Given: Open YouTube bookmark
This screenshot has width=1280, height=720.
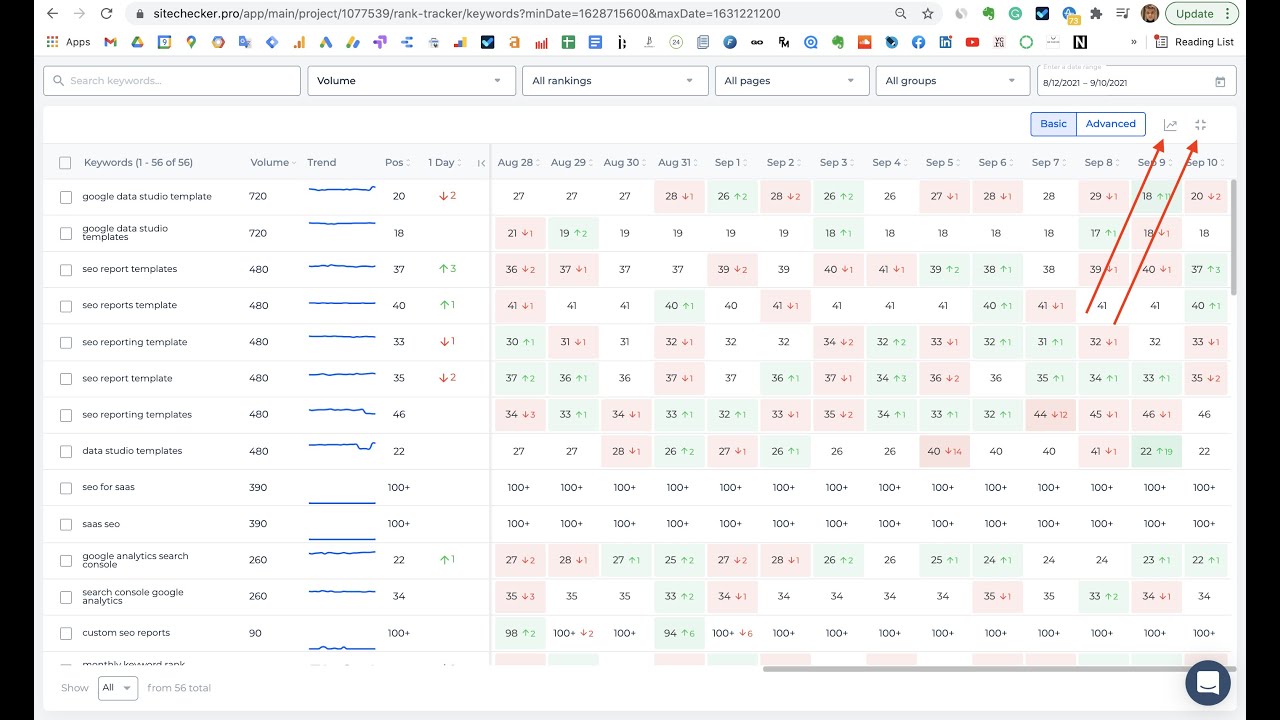Looking at the screenshot, I should (972, 42).
